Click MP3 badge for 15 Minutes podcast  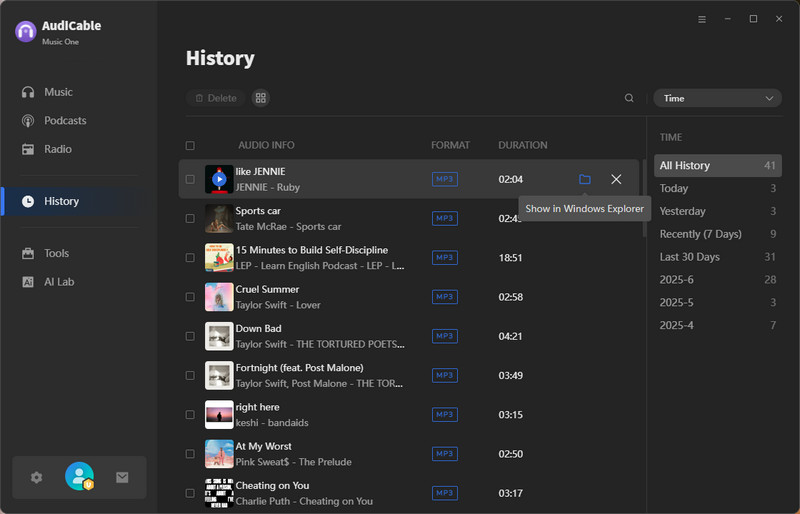(x=445, y=258)
